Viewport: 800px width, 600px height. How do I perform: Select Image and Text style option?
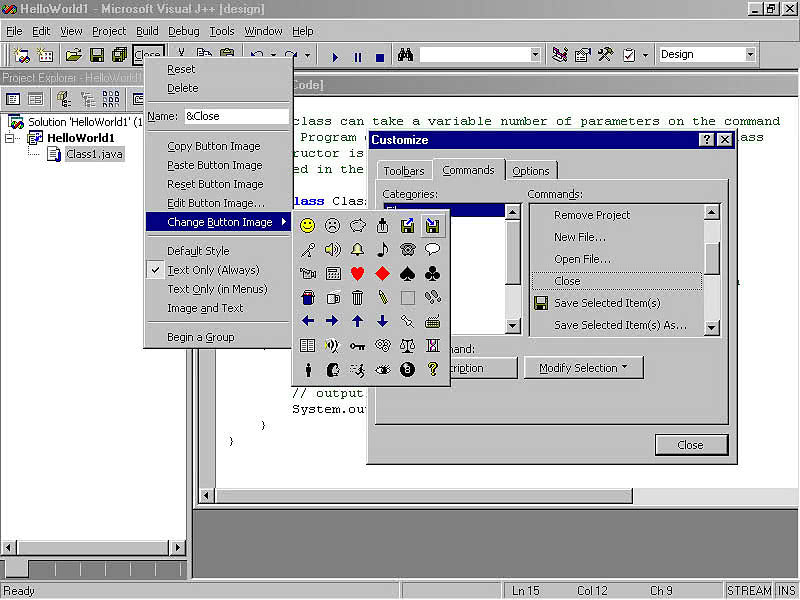click(x=218, y=308)
